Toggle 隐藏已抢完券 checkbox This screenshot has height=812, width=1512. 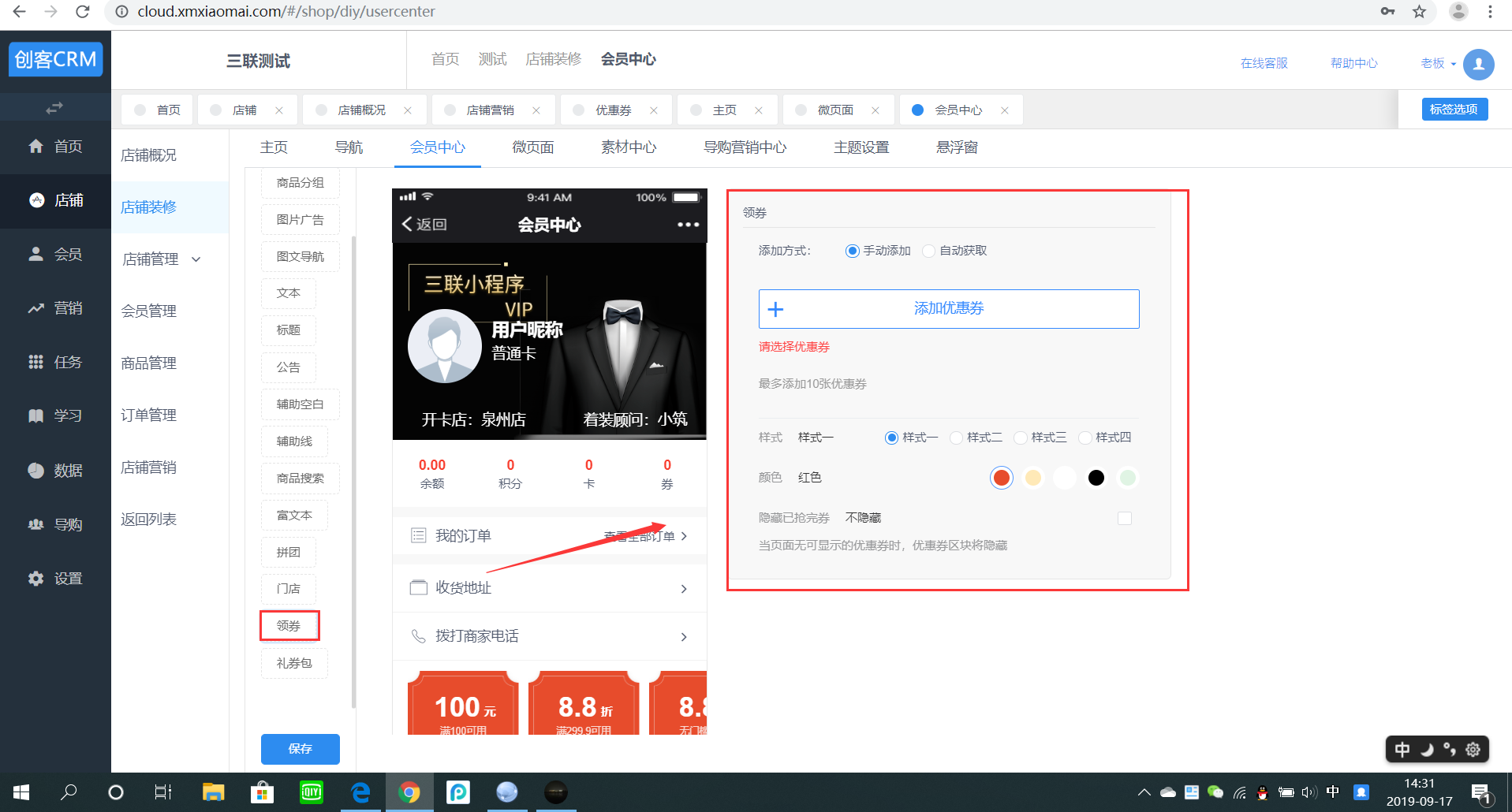(1125, 518)
